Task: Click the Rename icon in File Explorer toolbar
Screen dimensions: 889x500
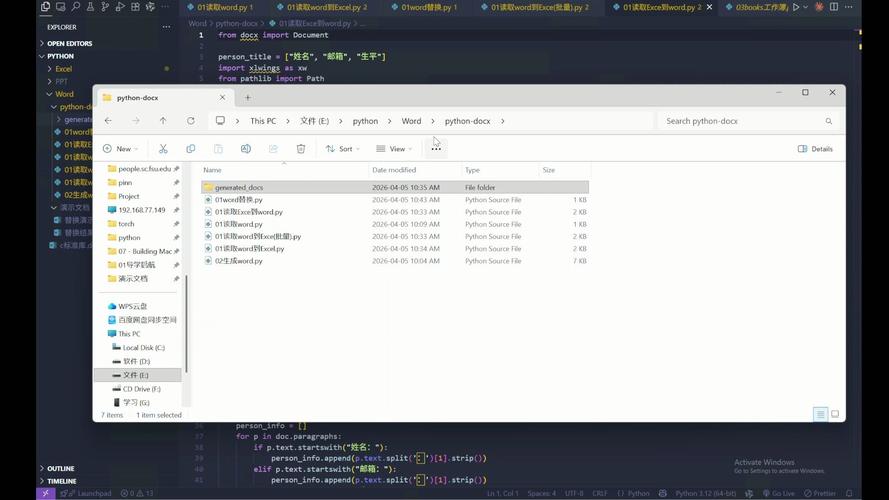Action: coord(245,149)
